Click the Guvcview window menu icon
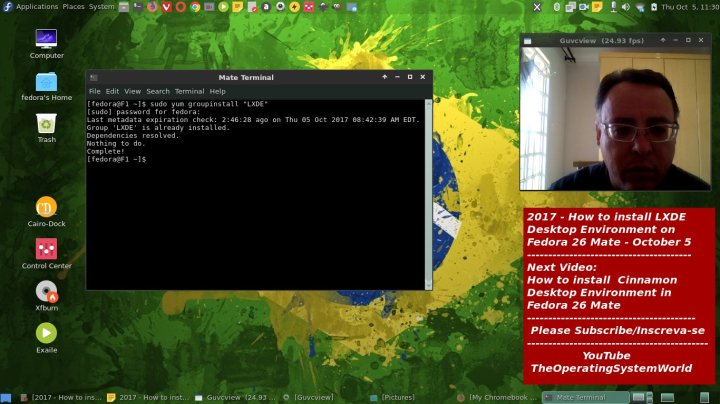 (x=528, y=41)
